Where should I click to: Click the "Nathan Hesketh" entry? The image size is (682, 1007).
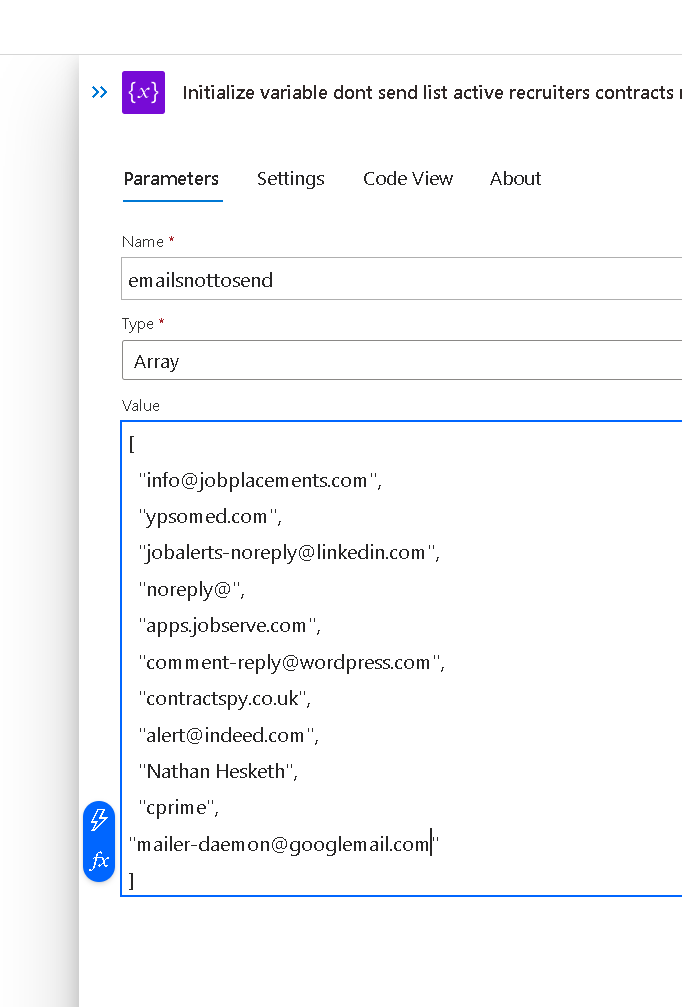point(218,771)
